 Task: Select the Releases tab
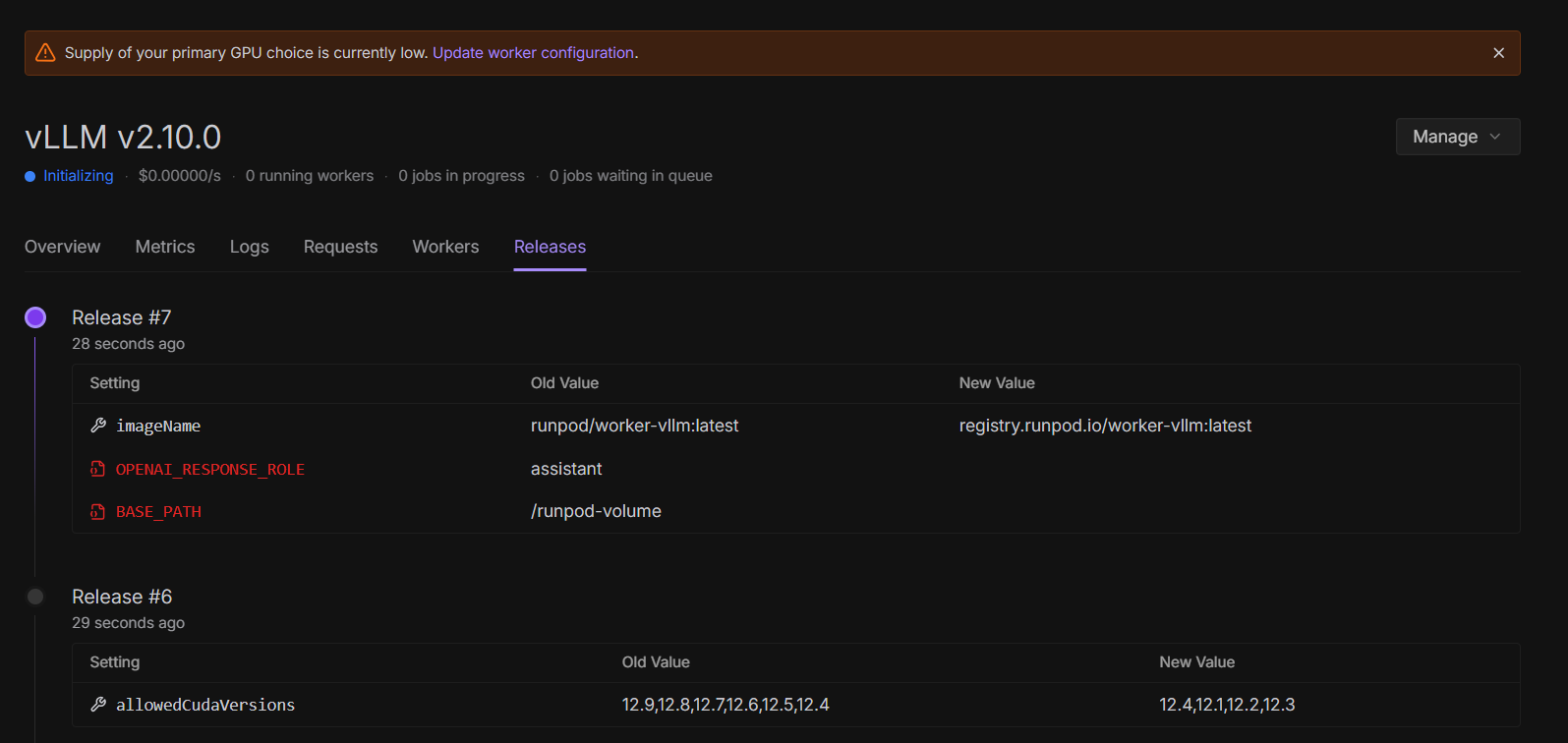point(550,247)
